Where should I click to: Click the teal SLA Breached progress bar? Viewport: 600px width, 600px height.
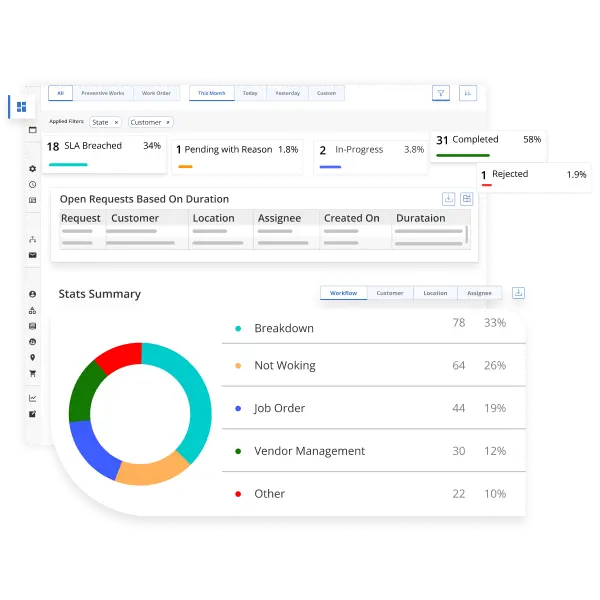[x=68, y=165]
